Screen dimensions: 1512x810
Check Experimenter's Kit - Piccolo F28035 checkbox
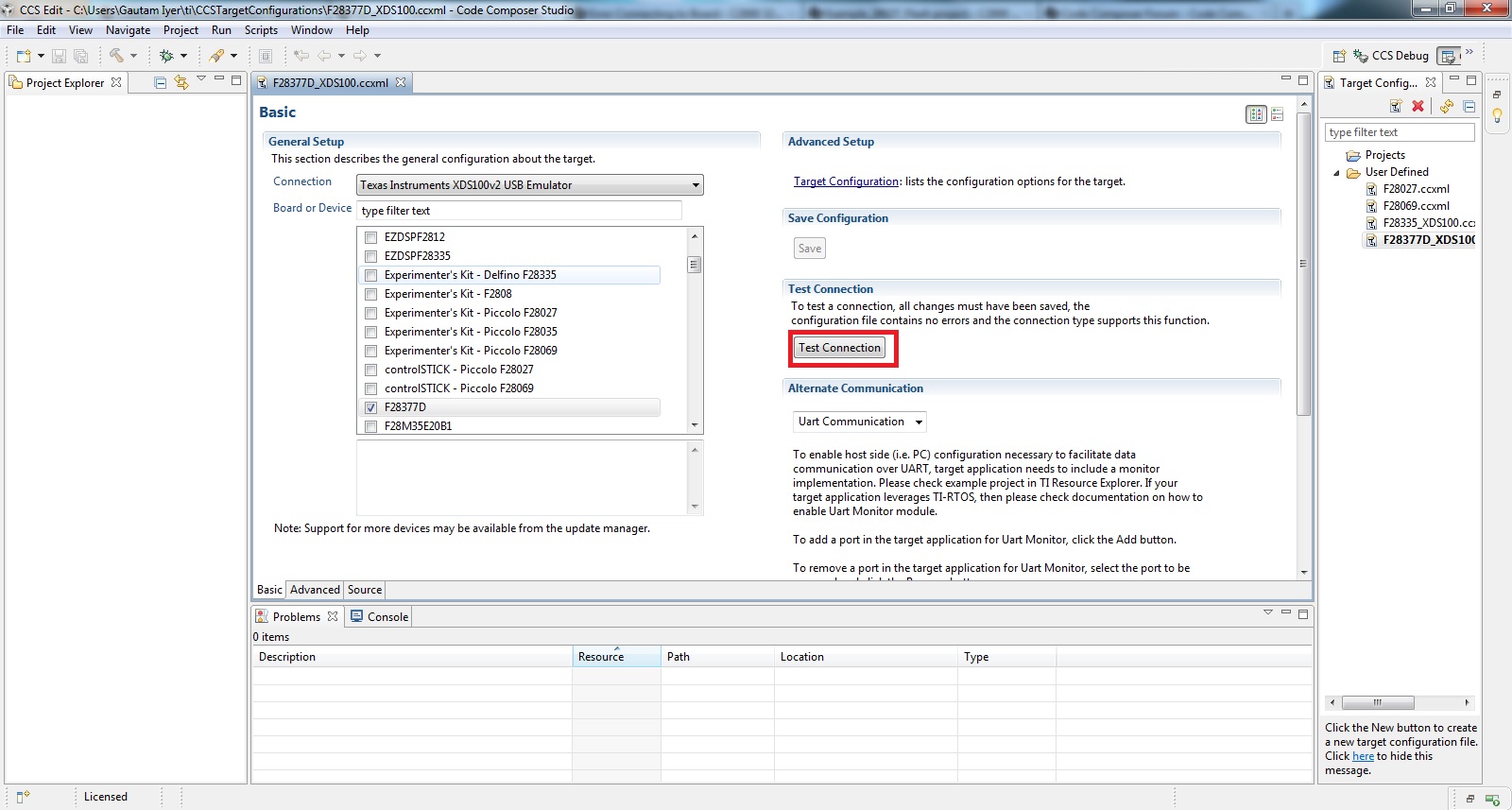tap(371, 332)
